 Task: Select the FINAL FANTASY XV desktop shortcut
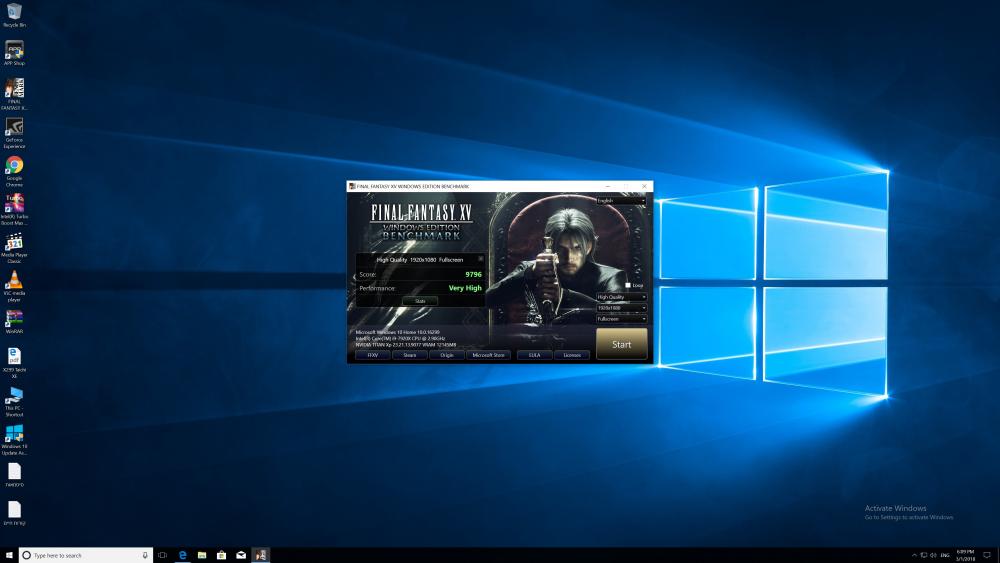(14, 94)
